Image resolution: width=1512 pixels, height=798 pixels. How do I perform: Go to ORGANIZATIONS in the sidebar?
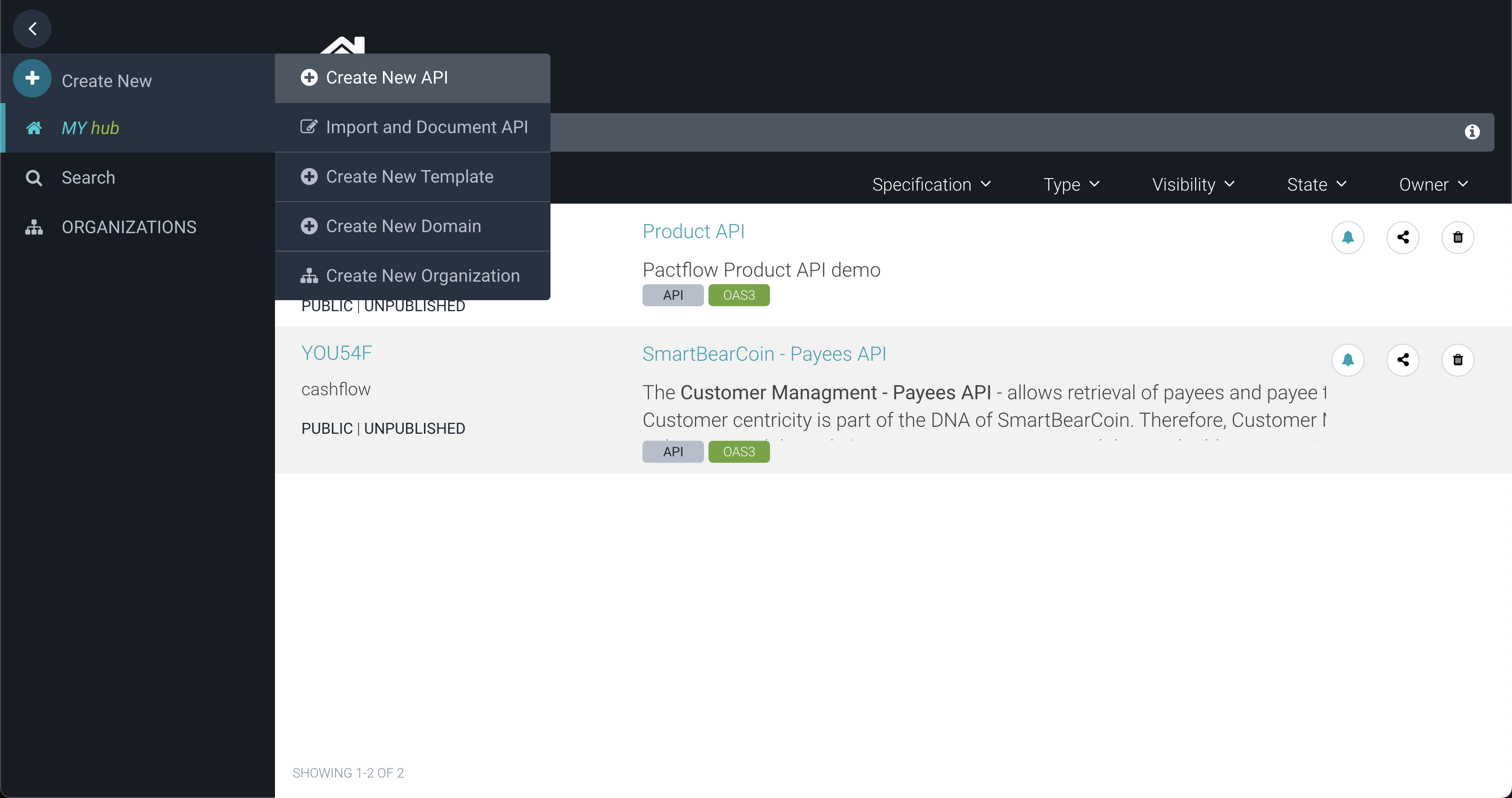tap(128, 227)
